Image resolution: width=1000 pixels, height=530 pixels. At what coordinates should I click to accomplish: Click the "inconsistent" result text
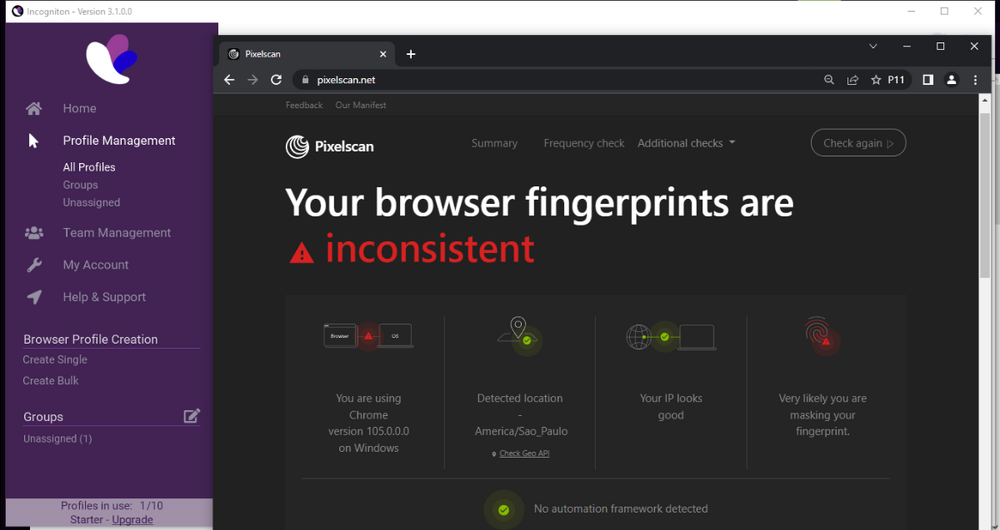point(429,249)
